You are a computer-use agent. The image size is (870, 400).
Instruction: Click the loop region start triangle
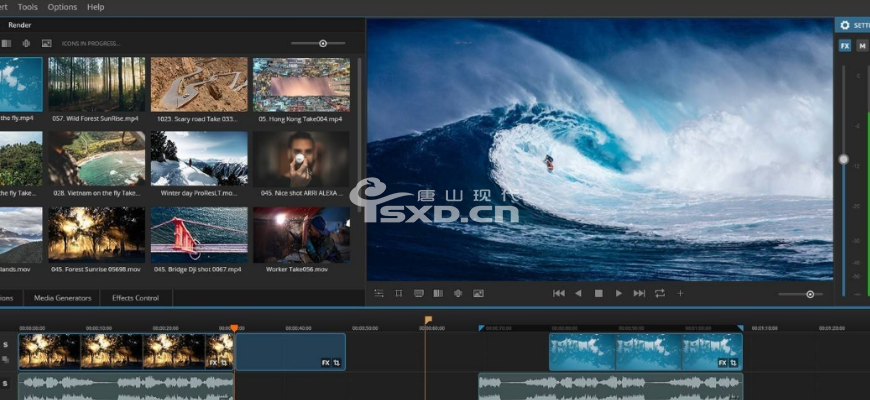pyautogui.click(x=481, y=328)
